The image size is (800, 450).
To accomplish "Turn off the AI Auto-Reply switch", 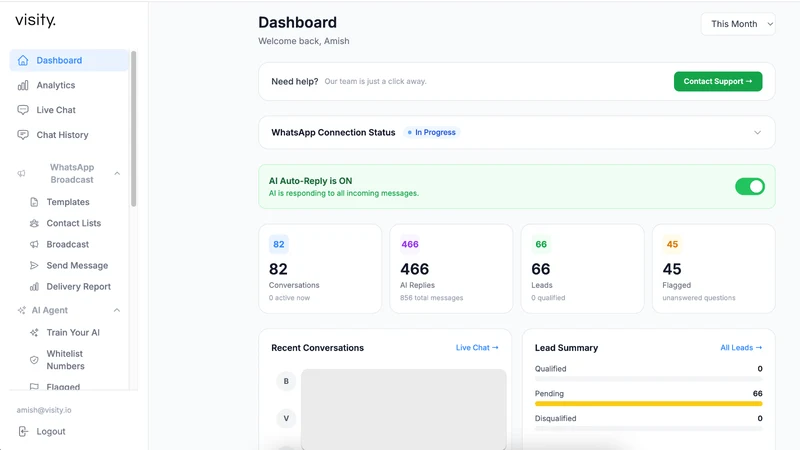I will (x=749, y=187).
